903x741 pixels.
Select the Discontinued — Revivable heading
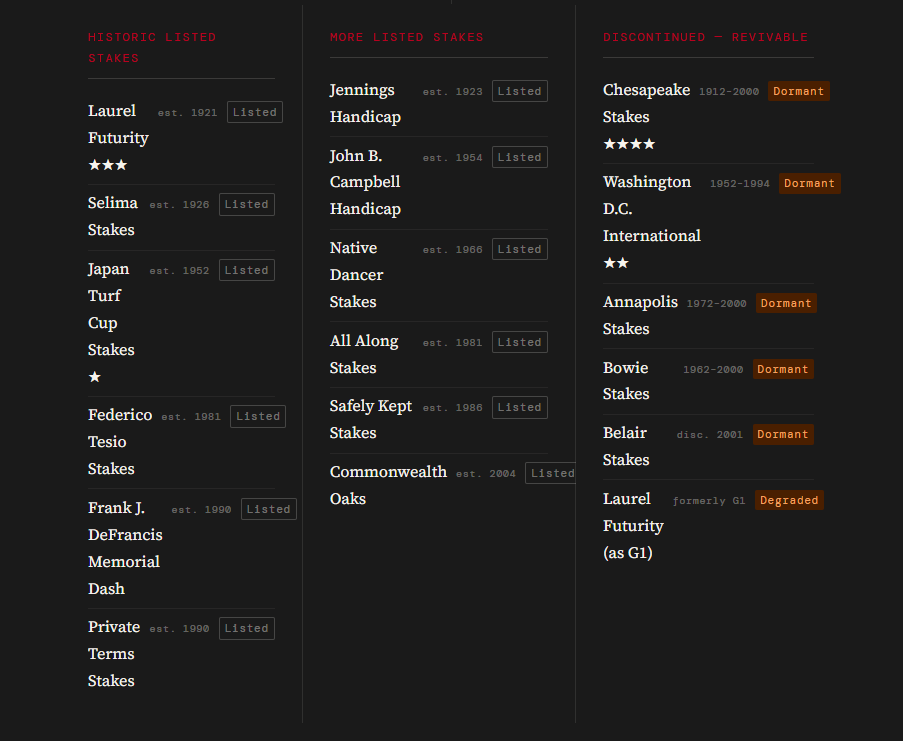pyautogui.click(x=705, y=37)
